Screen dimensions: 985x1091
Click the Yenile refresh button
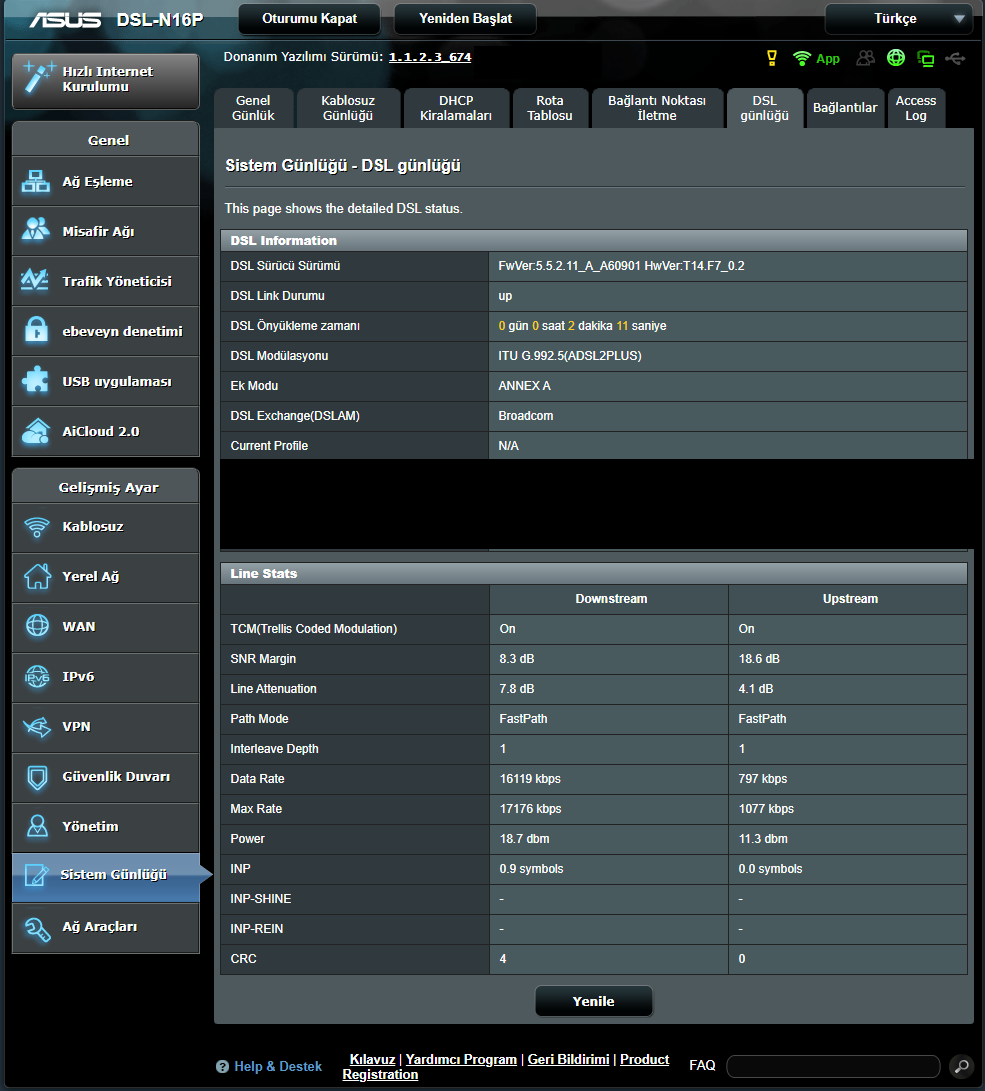[x=593, y=1001]
